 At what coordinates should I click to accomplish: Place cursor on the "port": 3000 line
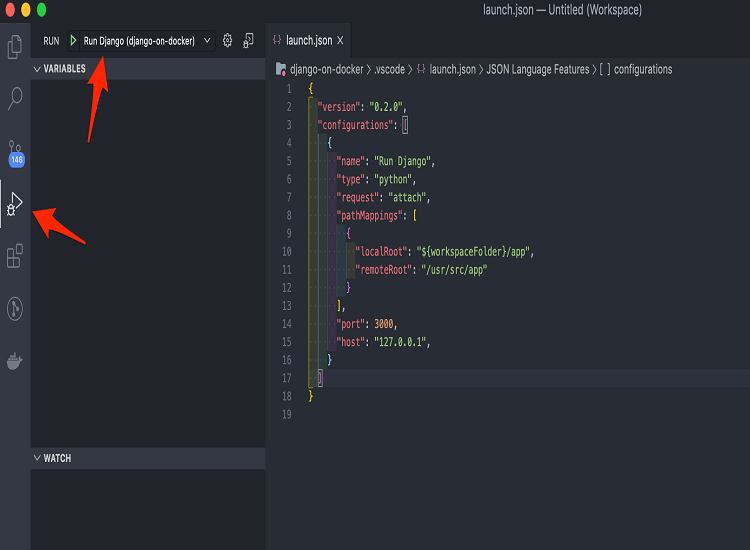tap(370, 324)
